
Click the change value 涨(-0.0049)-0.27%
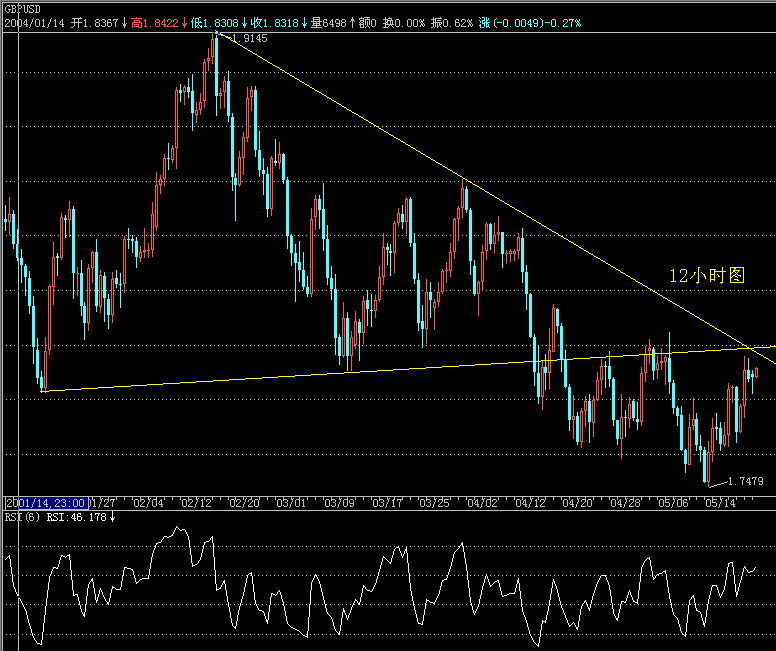(x=530, y=23)
